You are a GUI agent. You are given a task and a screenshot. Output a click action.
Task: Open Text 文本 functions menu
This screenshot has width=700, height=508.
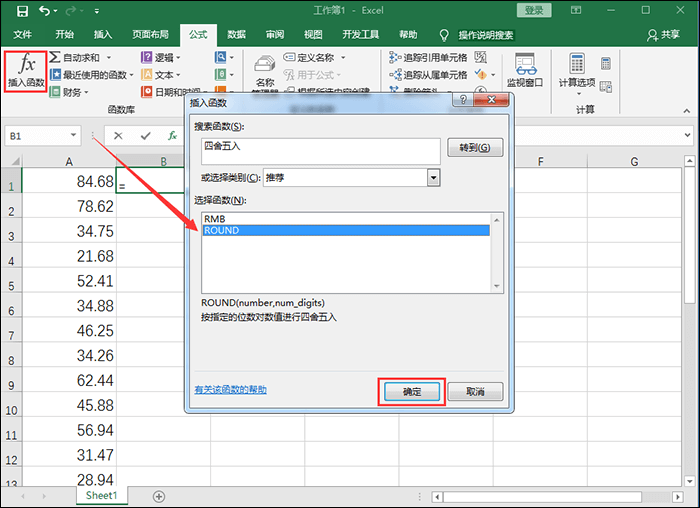pyautogui.click(x=159, y=75)
